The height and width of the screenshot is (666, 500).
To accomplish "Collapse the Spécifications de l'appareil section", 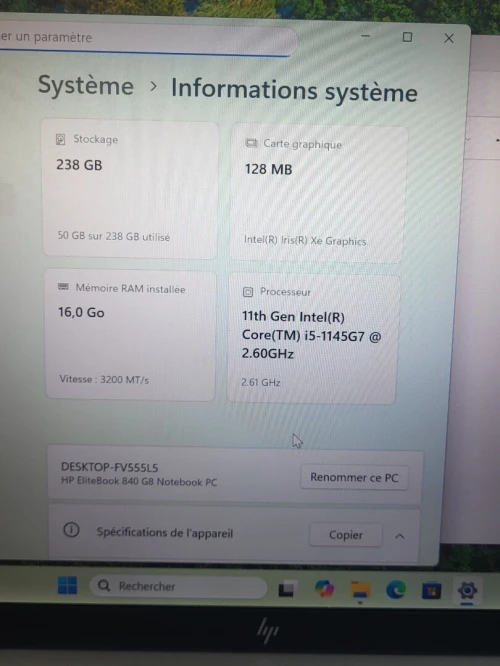I will (x=399, y=536).
